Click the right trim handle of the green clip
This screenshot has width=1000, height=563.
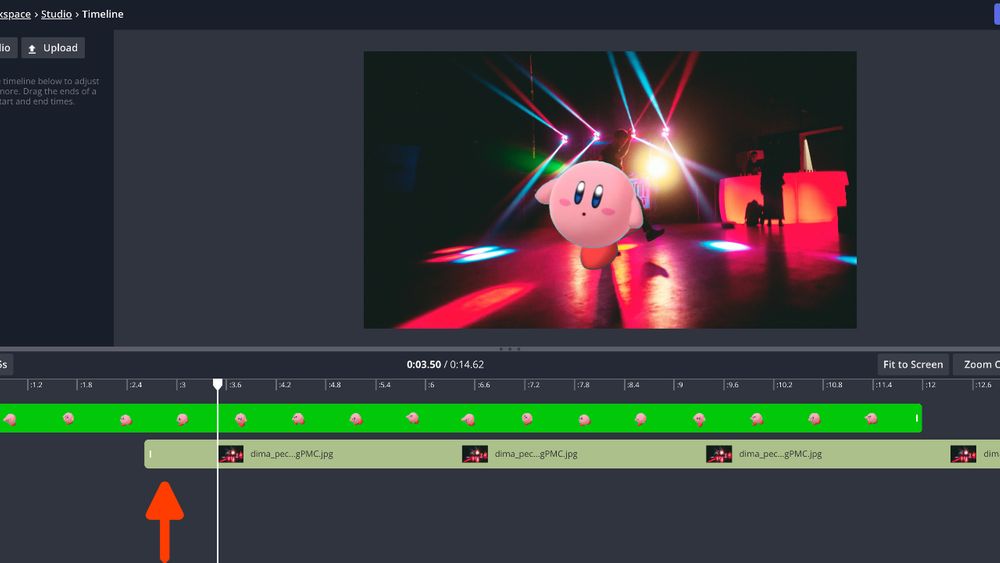click(916, 418)
